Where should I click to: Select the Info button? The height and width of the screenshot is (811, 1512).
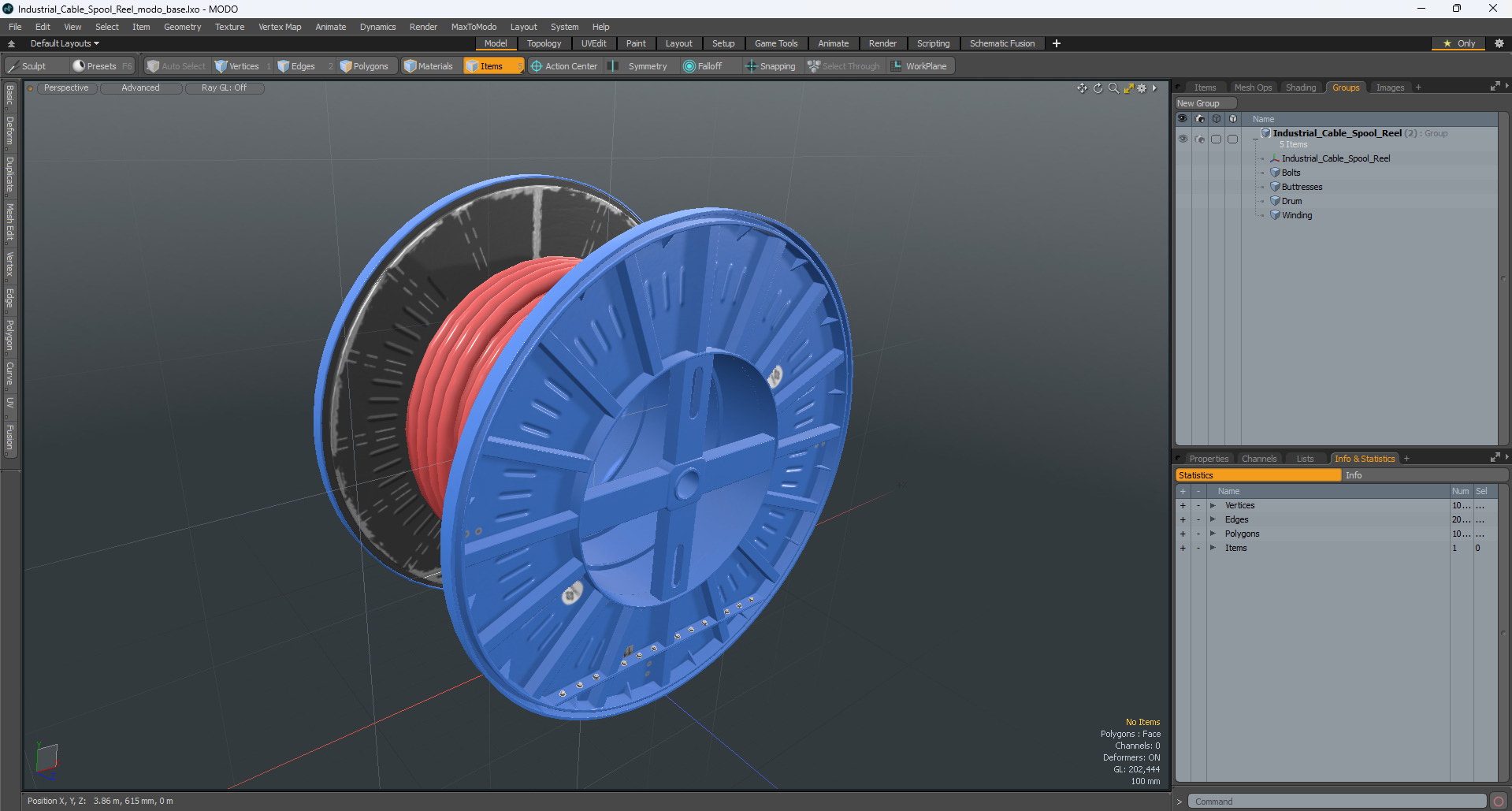[x=1425, y=475]
